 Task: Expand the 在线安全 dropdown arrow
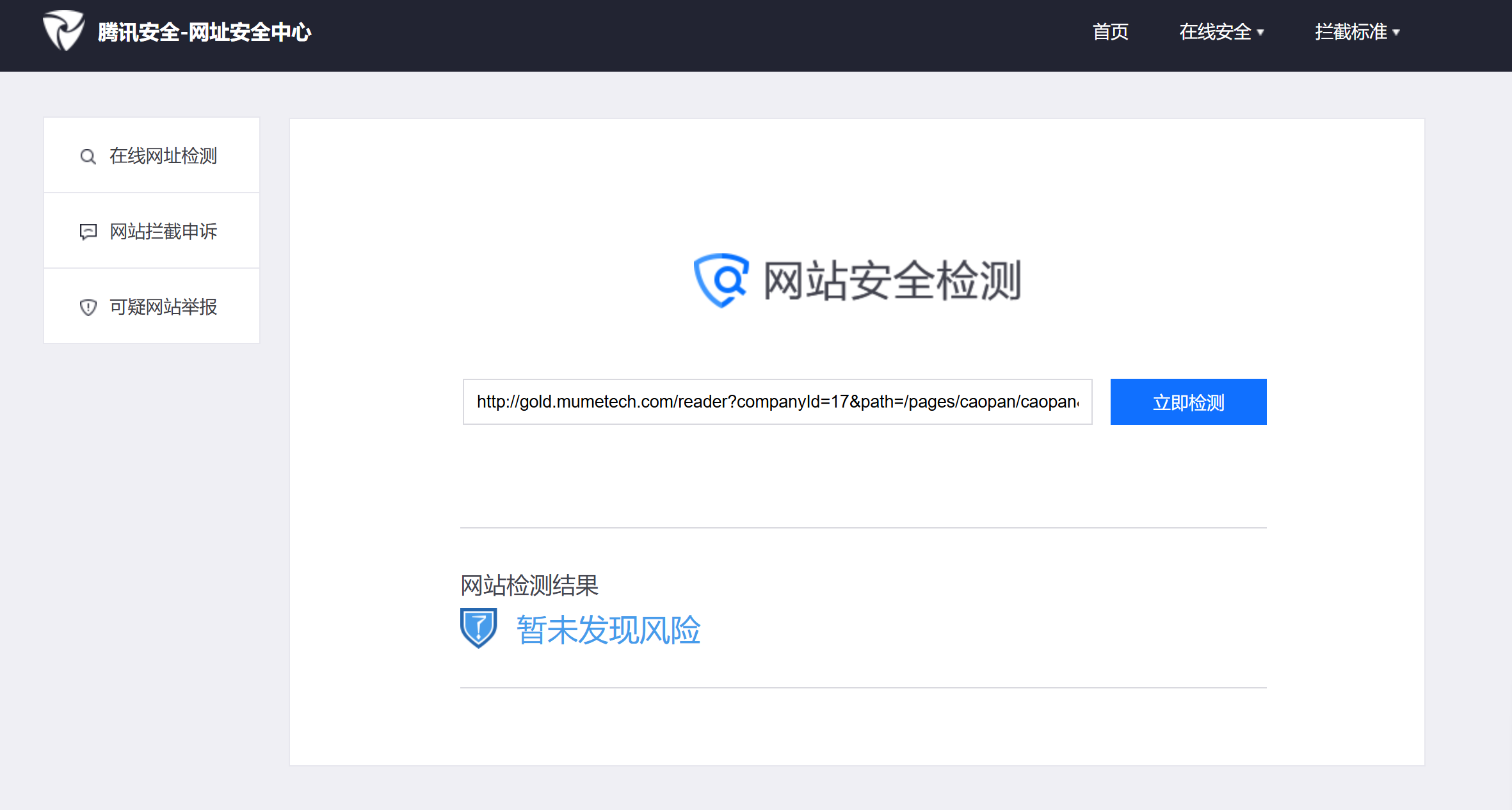coord(1260,32)
